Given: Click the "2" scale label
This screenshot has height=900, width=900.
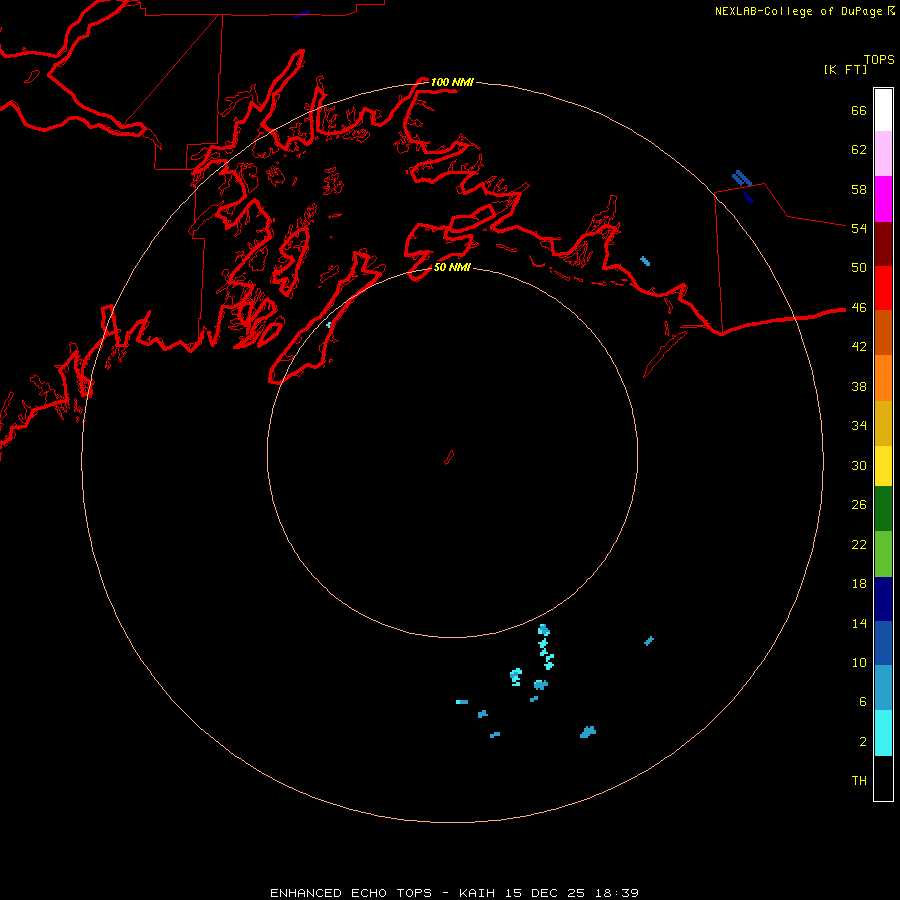Looking at the screenshot, I should pyautogui.click(x=863, y=742).
